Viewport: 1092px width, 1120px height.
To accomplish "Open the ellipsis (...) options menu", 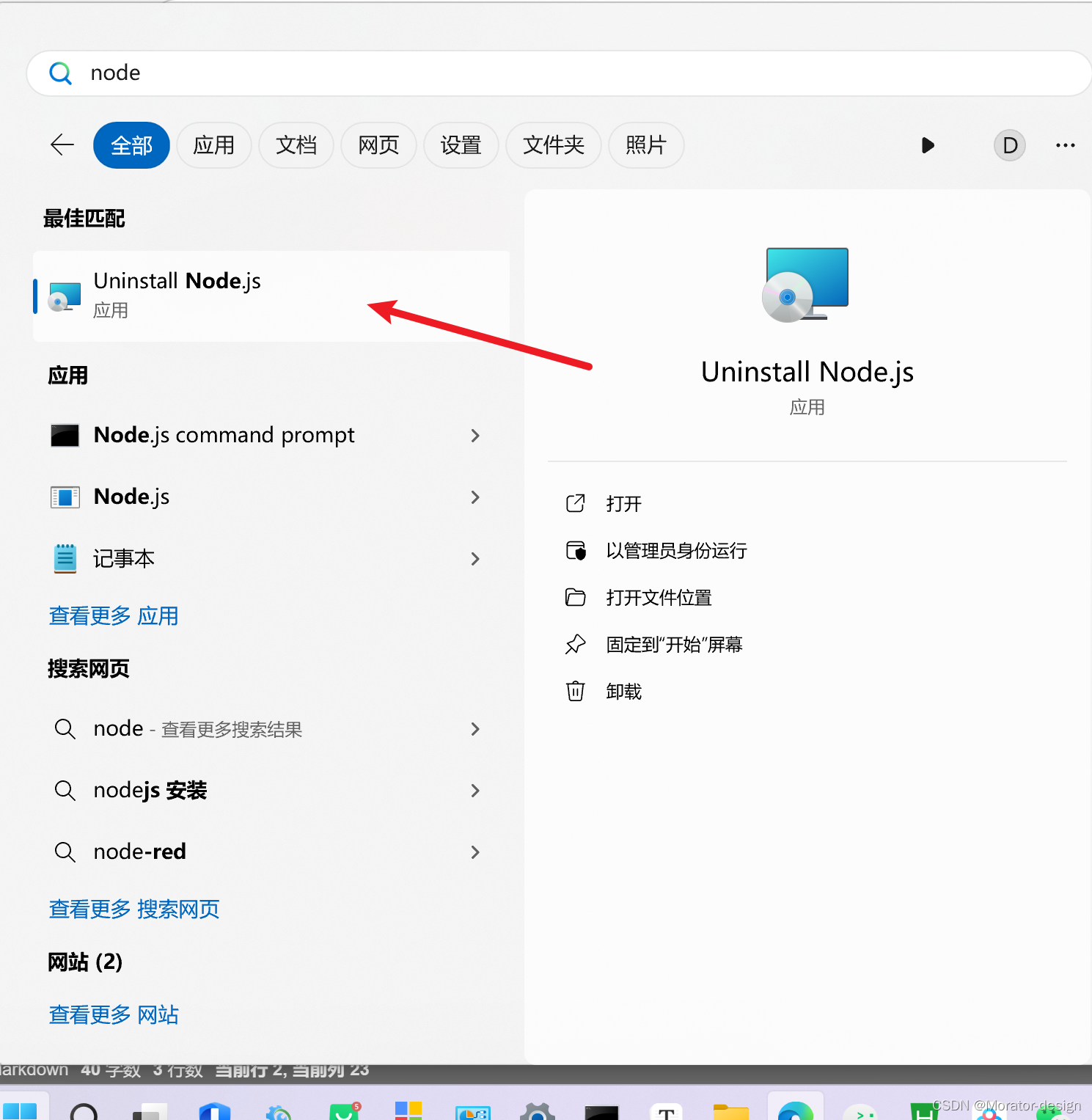I will [x=1065, y=145].
